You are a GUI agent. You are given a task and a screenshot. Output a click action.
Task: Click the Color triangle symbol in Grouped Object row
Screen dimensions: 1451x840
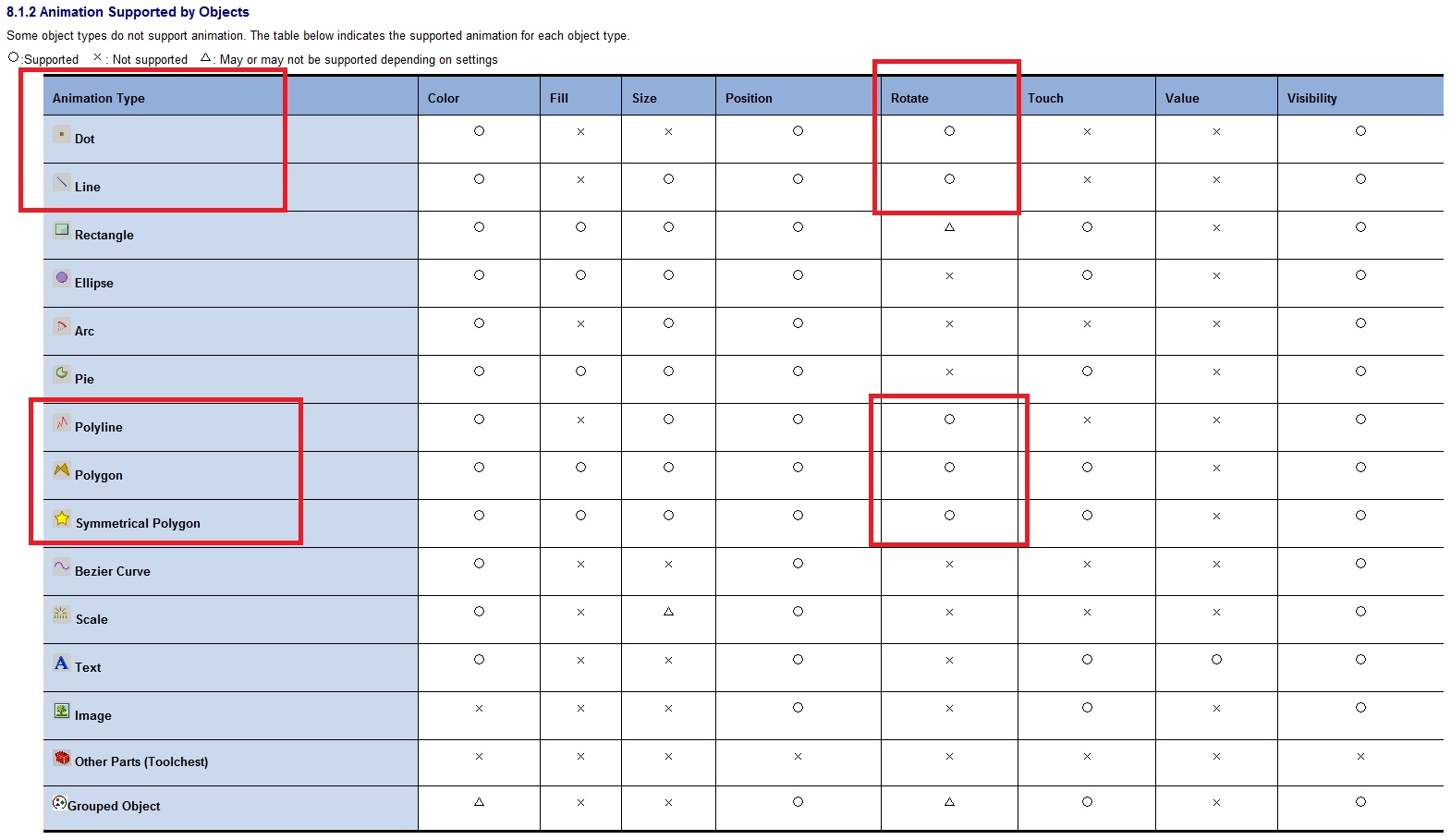coord(479,802)
